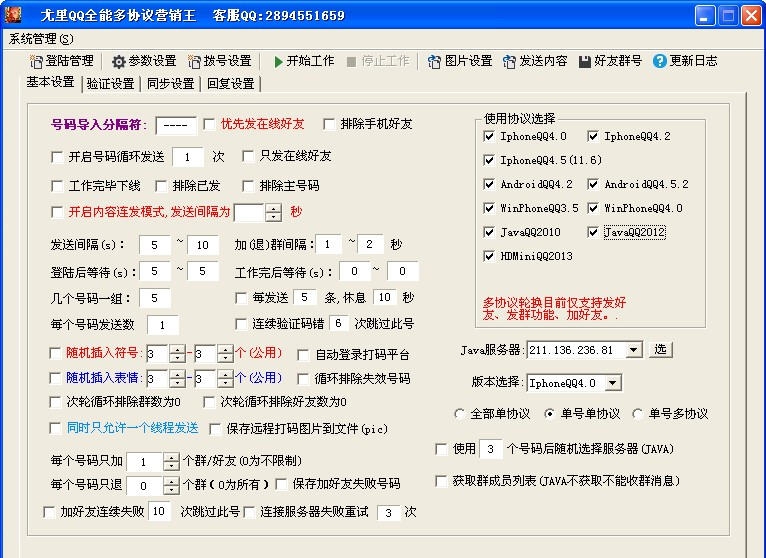Adjust second 随机插入表情 spinner
This screenshot has height=558, width=766.
225,379
